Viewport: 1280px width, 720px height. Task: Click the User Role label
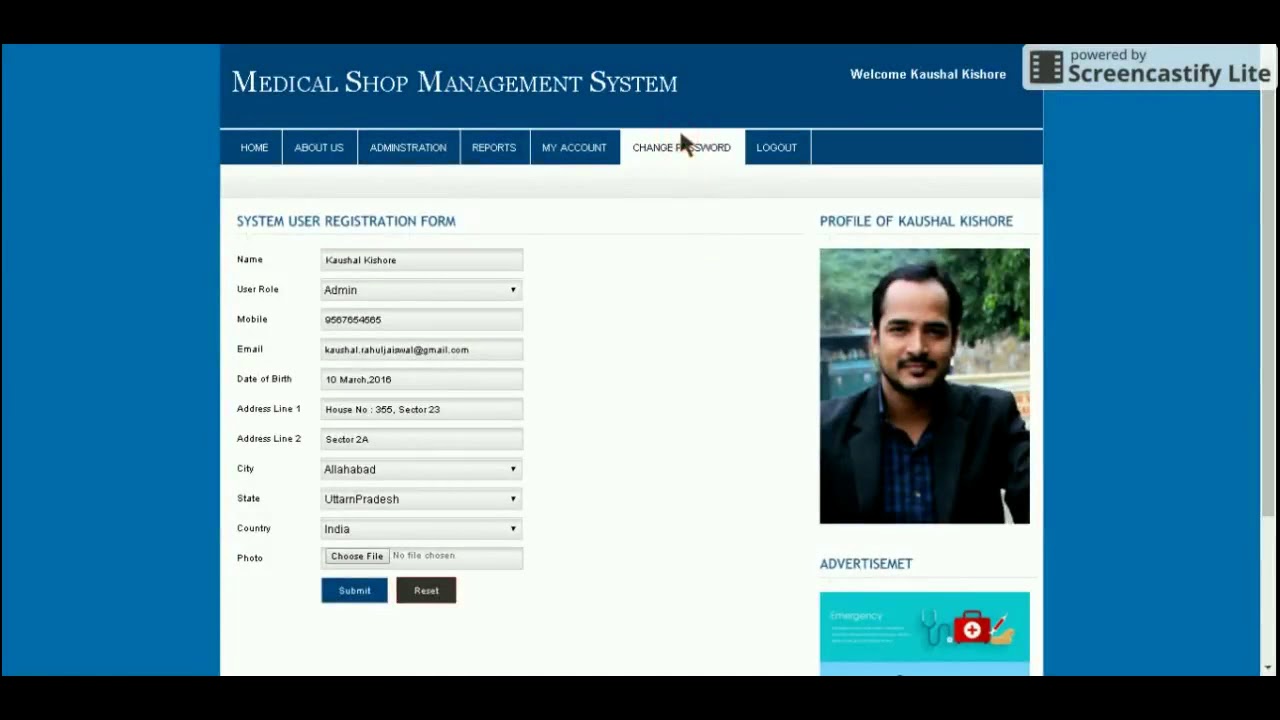tap(258, 289)
